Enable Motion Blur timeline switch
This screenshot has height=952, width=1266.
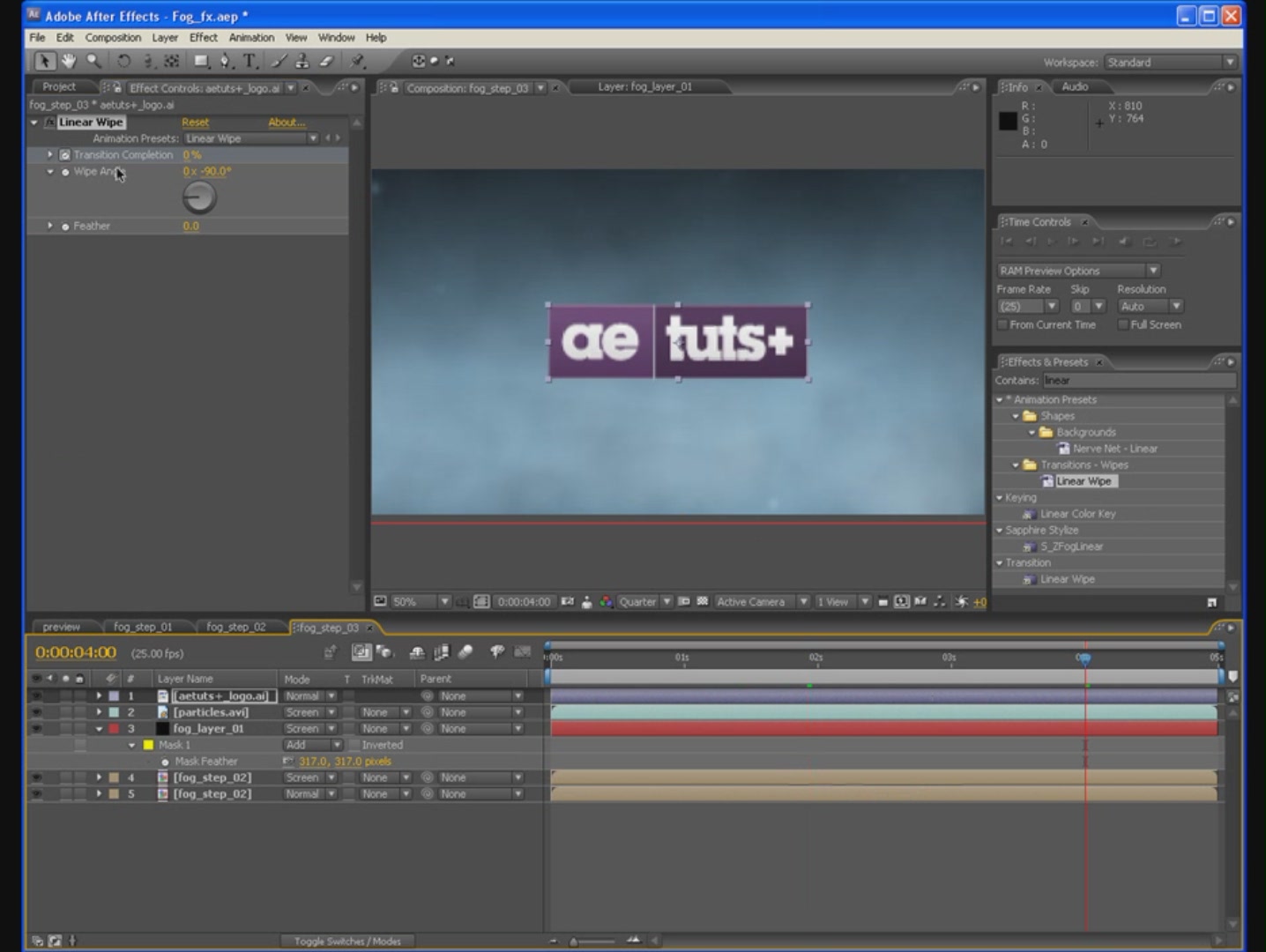click(x=465, y=652)
